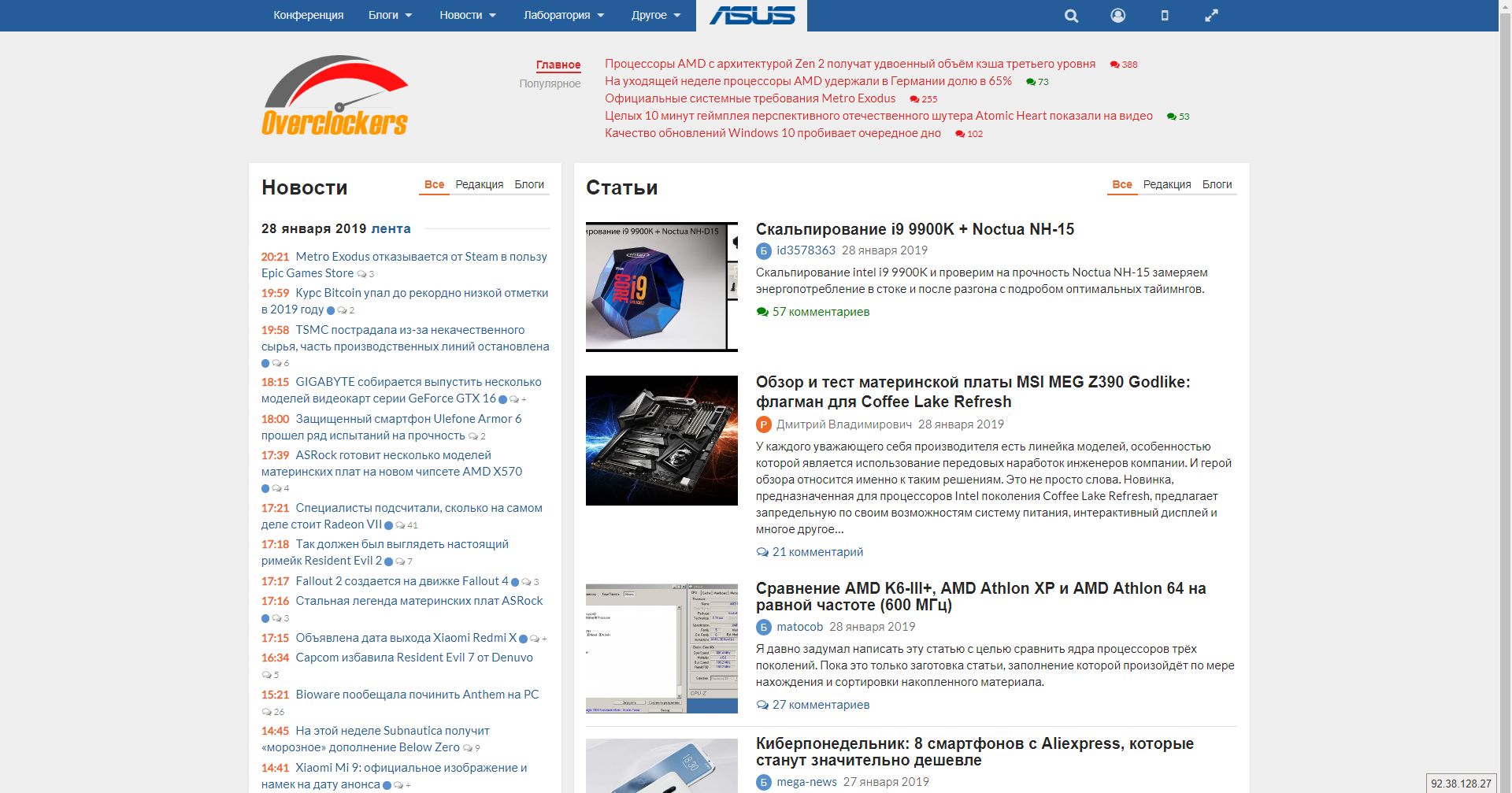Click the Р avatar icon next to Дмитрий Владимирович
1512x793 pixels.
(x=763, y=425)
